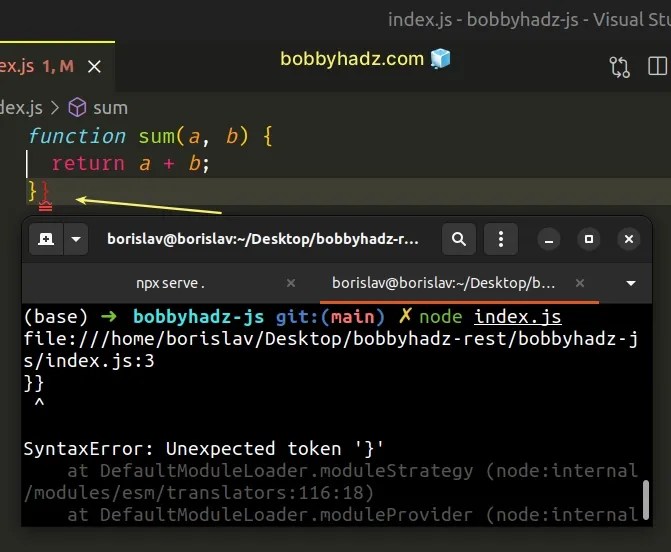Select the sum symbol in the breadcrumb
671x552 pixels.
point(98,108)
